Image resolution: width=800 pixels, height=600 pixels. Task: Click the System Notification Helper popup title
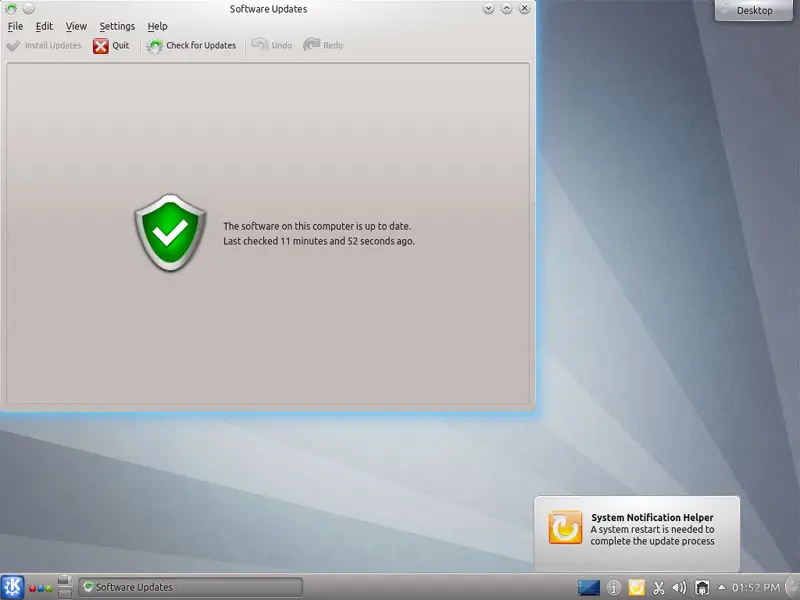[x=652, y=517]
